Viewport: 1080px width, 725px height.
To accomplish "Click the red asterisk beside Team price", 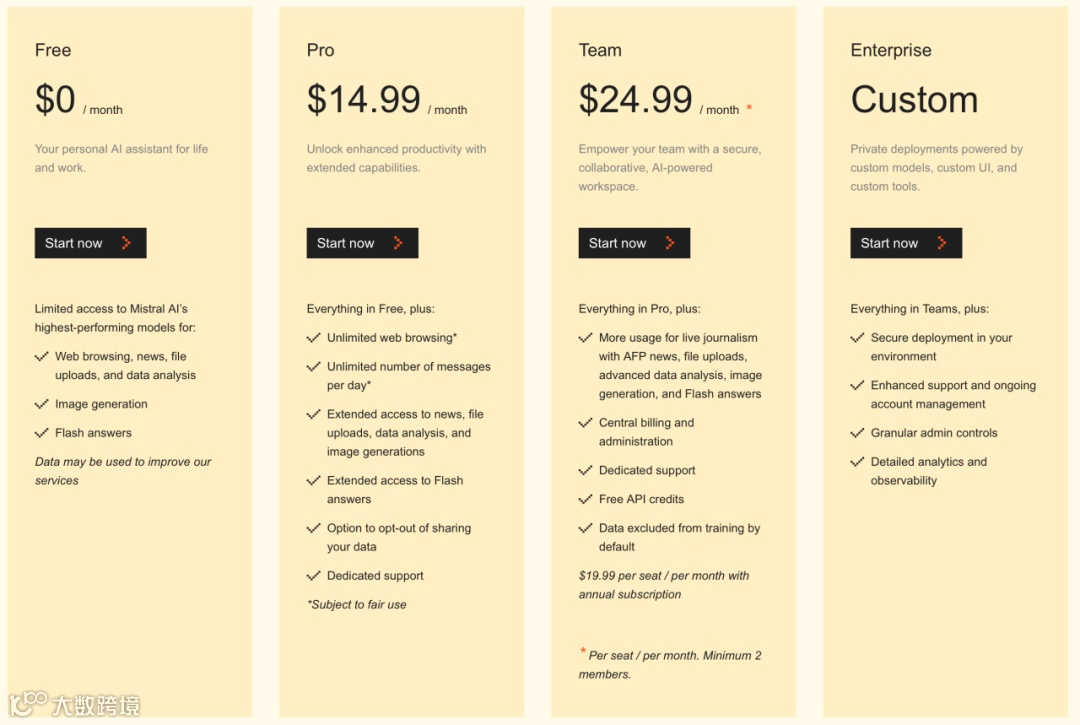I will pyautogui.click(x=750, y=108).
